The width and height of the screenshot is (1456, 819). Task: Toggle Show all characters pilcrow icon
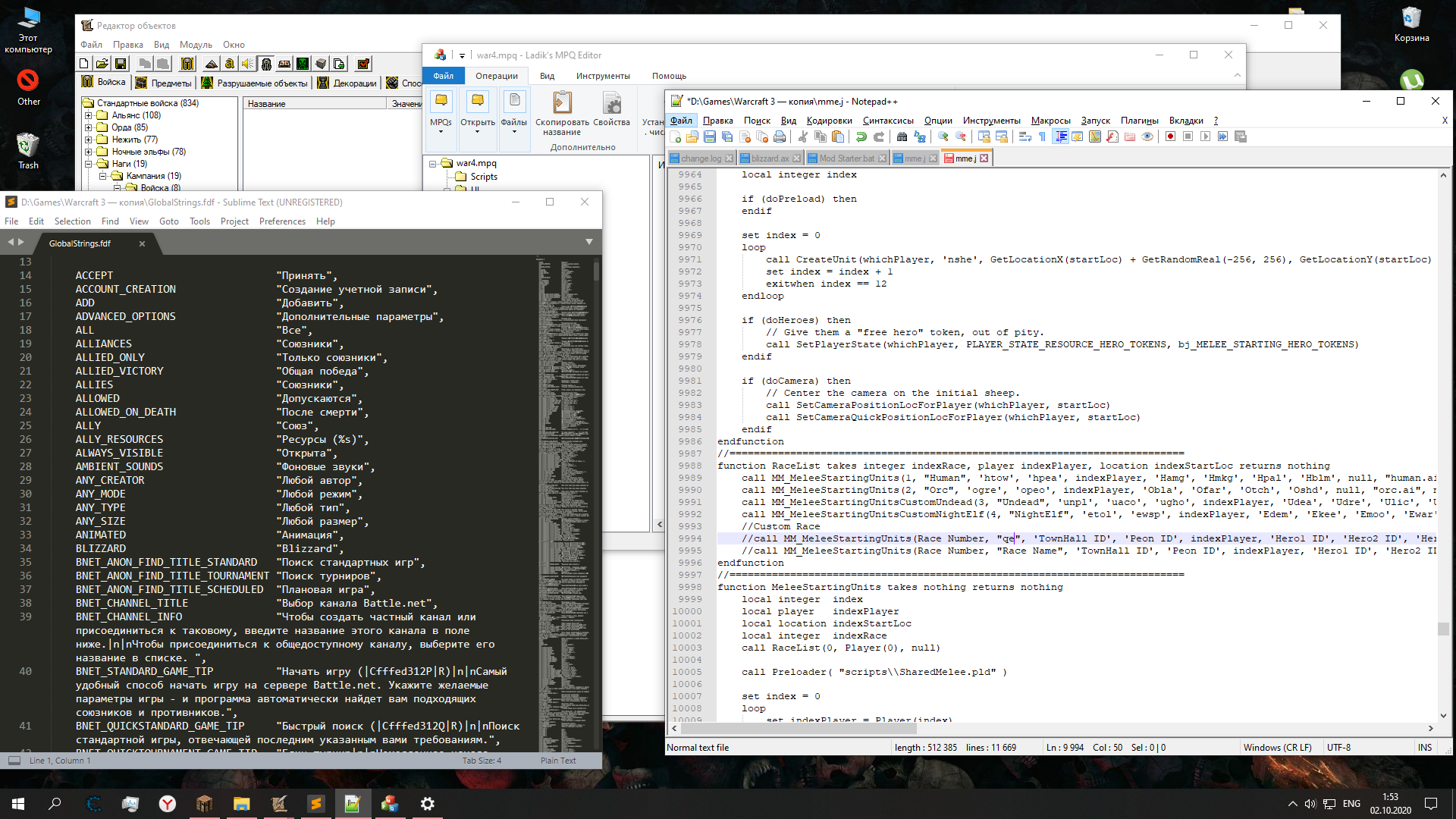point(1042,137)
